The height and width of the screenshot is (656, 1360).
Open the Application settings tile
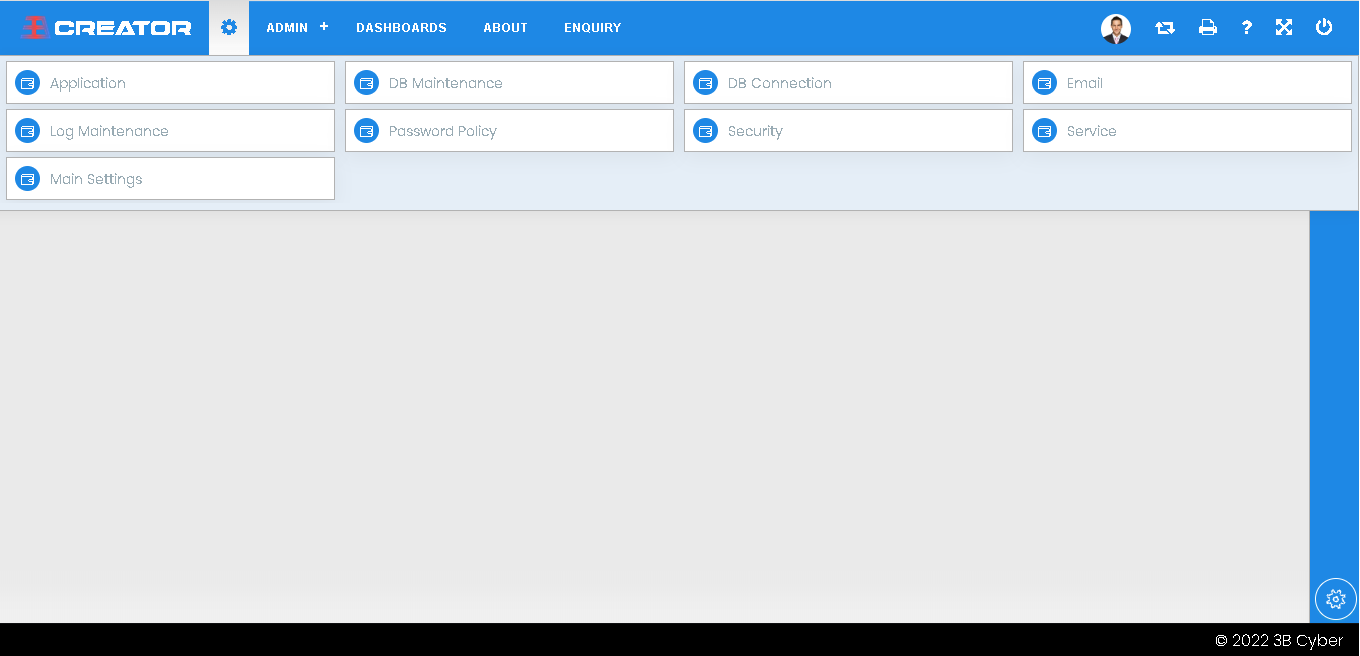click(170, 83)
